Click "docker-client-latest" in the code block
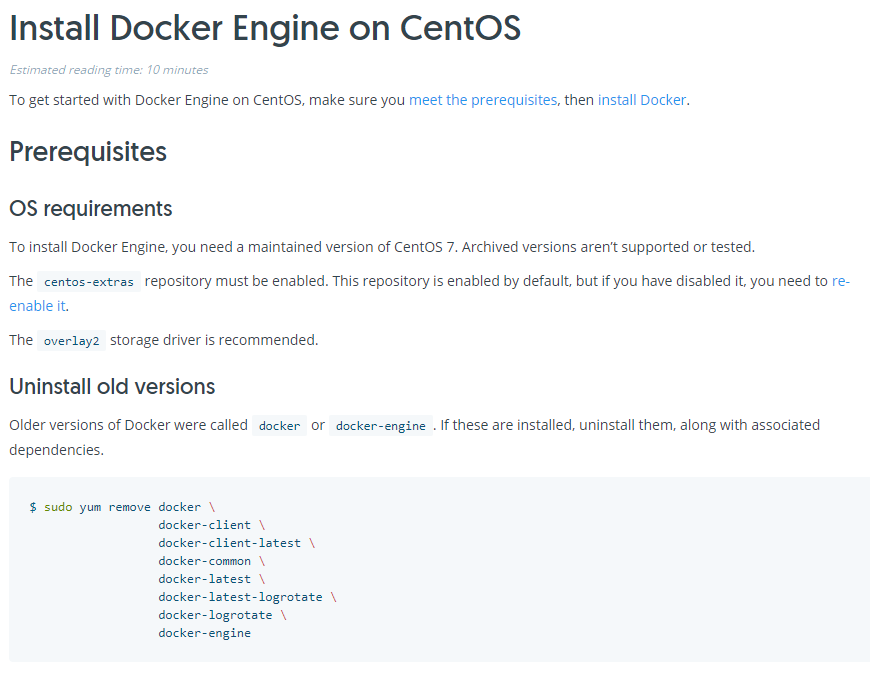This screenshot has height=674, width=870. point(229,543)
